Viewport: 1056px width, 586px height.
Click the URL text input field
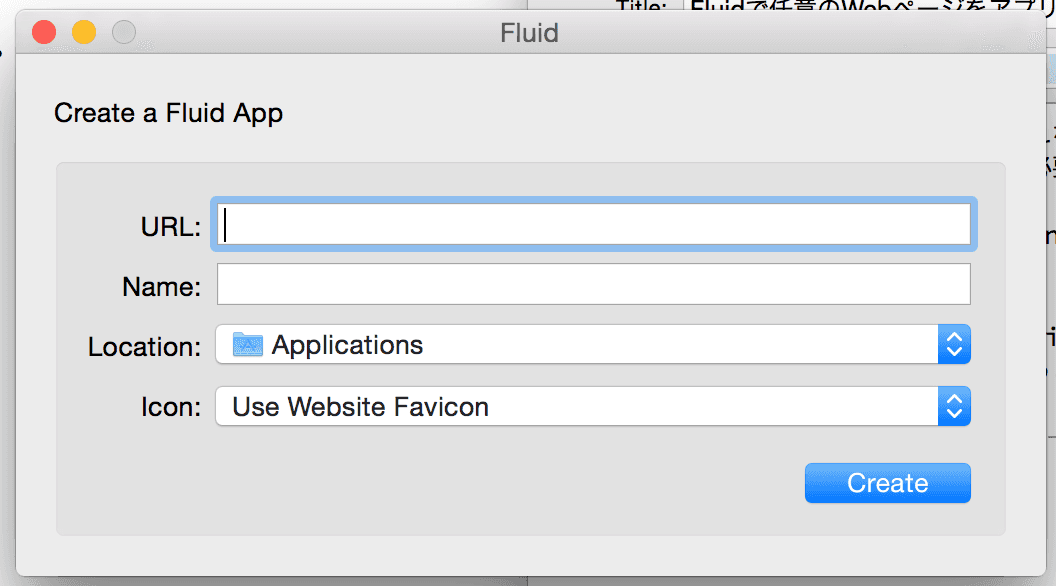pyautogui.click(x=592, y=224)
